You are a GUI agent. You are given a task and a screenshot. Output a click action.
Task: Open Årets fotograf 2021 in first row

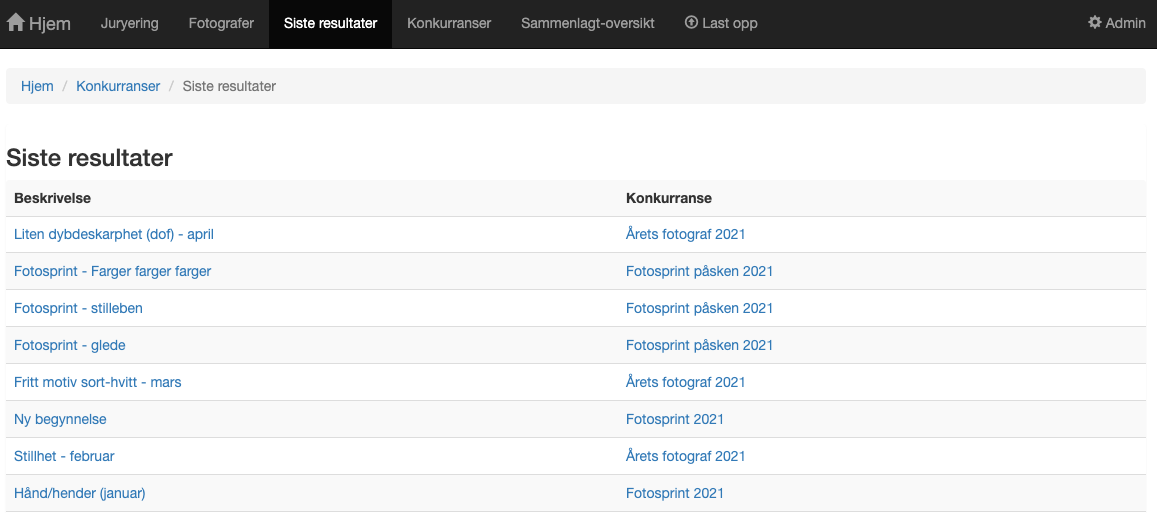tap(685, 235)
